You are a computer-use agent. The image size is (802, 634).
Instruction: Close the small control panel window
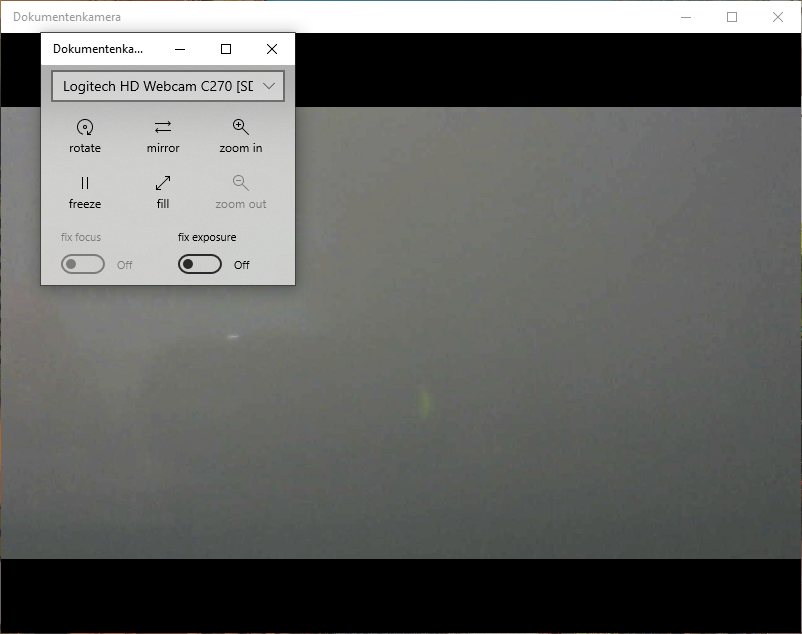(x=272, y=49)
